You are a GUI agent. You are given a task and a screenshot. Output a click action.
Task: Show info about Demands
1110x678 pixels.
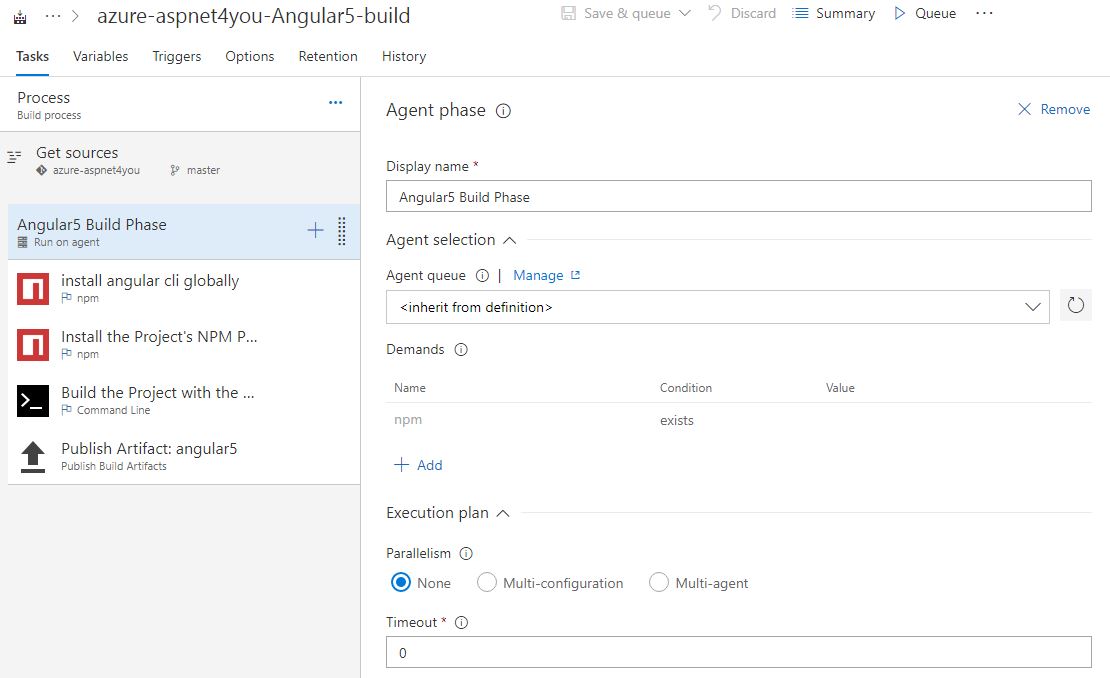[461, 350]
